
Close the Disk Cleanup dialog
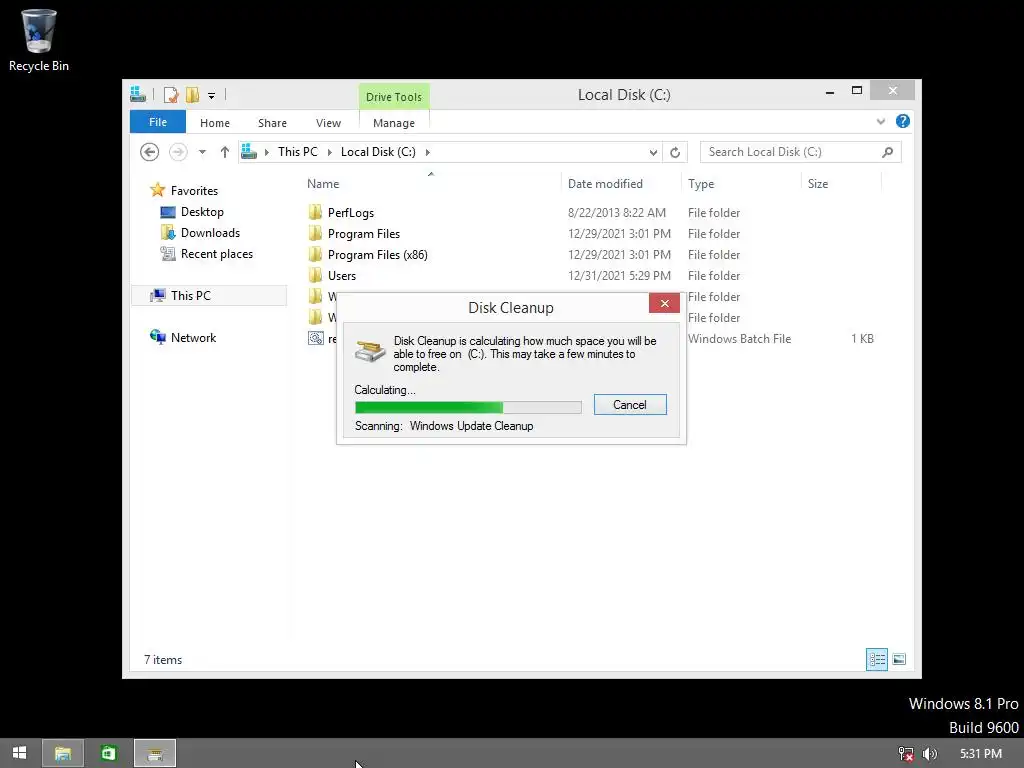[664, 303]
